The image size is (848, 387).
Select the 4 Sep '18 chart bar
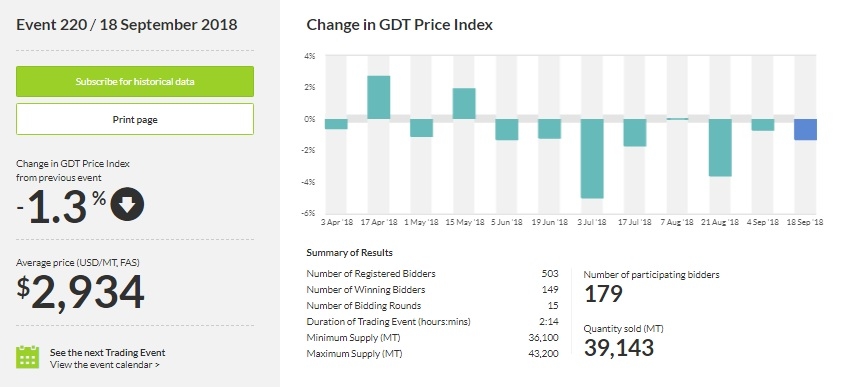coord(763,125)
